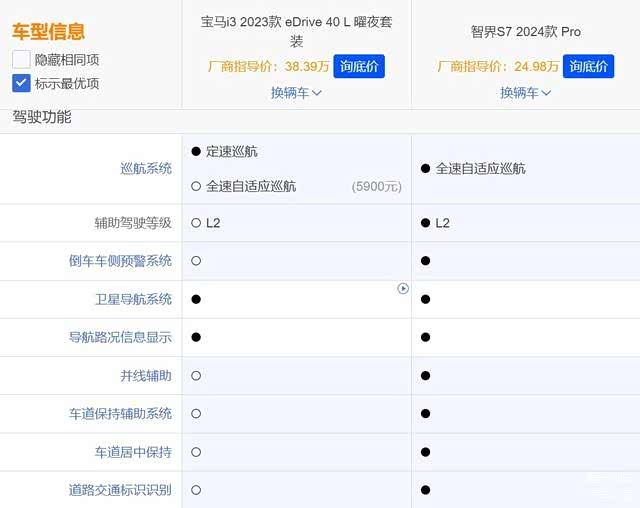The image size is (640, 508).
Task: Open 道路交通标识识别 parameter link
Action: tap(120, 490)
